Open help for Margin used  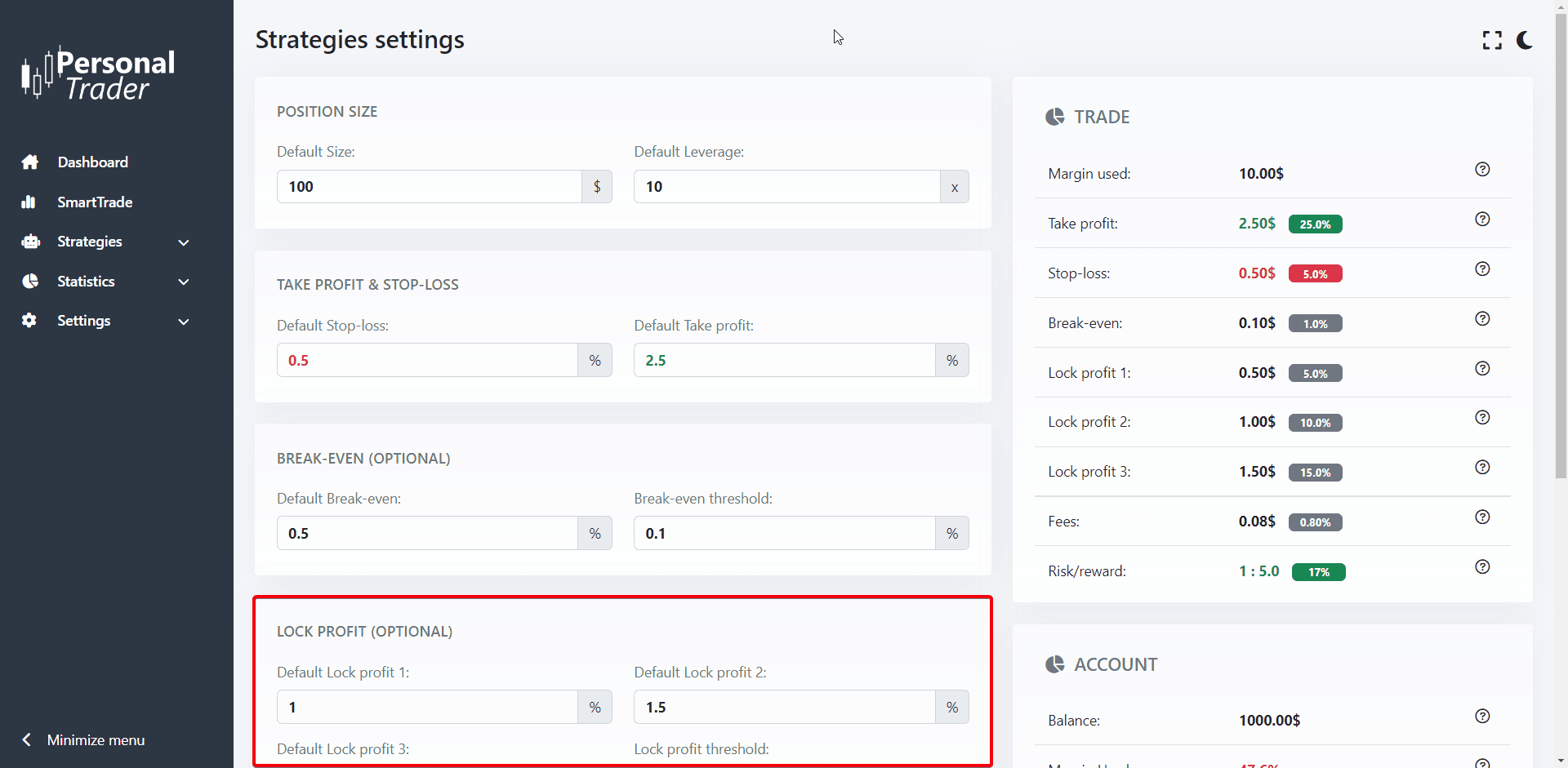coord(1482,170)
